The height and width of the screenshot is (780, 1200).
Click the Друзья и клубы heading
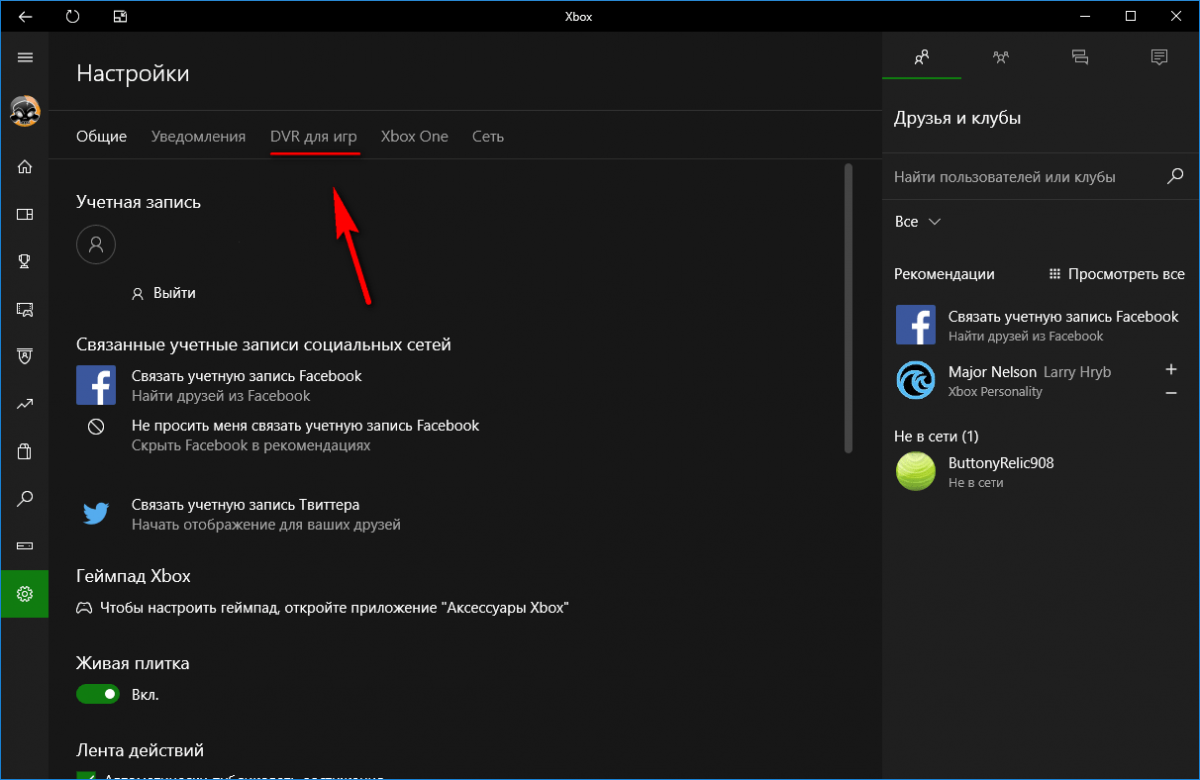point(957,118)
